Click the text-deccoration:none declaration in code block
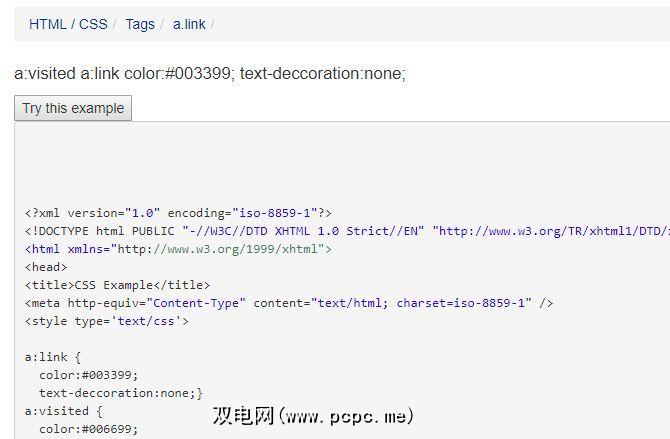Image resolution: width=670 pixels, height=439 pixels. 121,393
